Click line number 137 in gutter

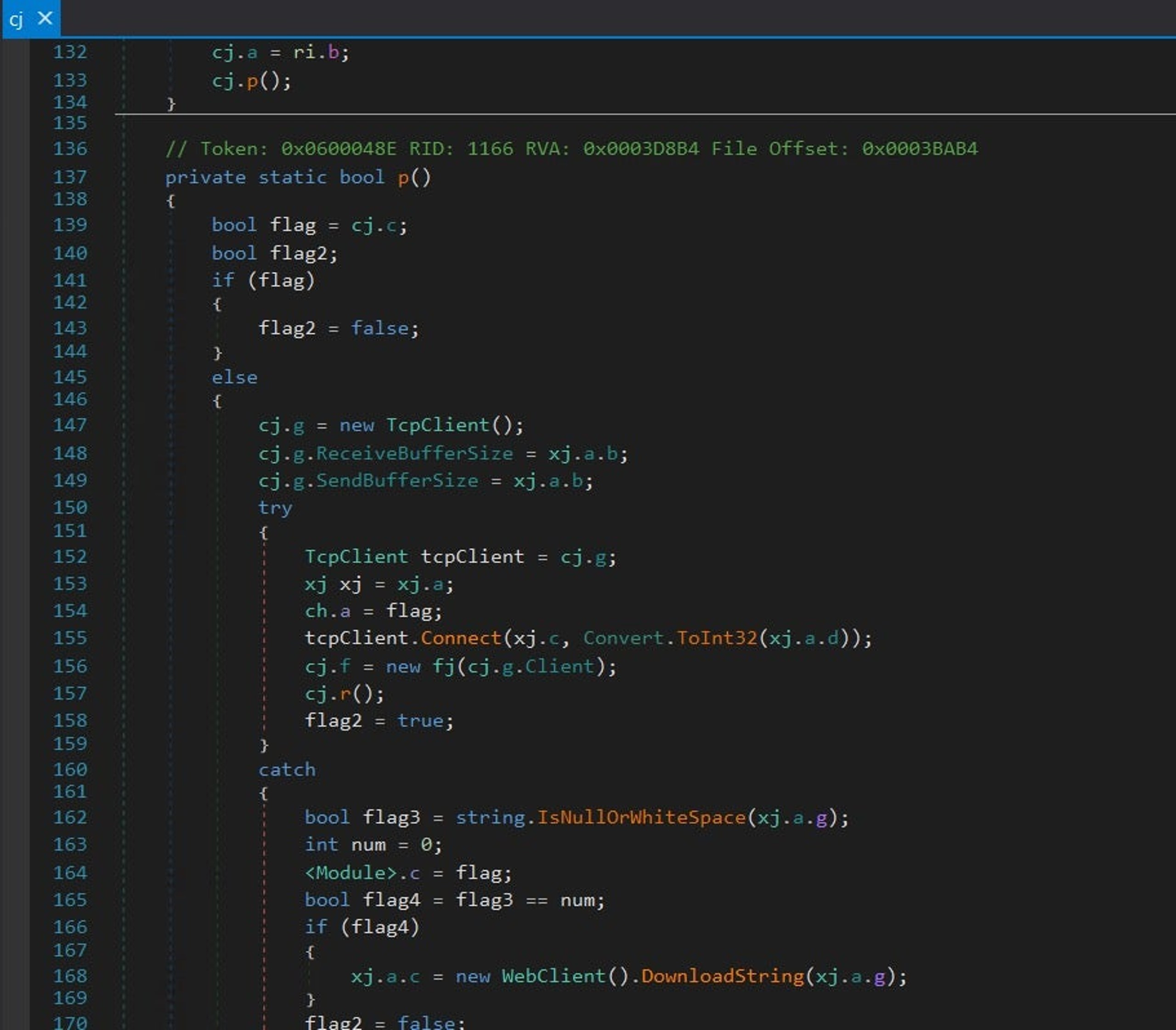(x=69, y=176)
